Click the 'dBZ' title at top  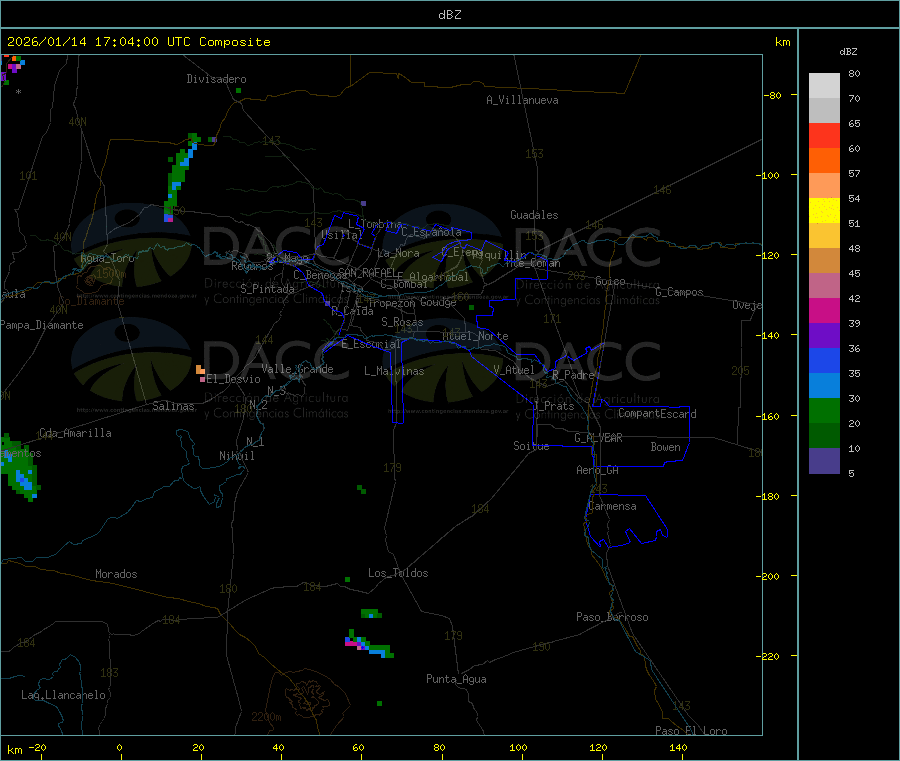(449, 15)
